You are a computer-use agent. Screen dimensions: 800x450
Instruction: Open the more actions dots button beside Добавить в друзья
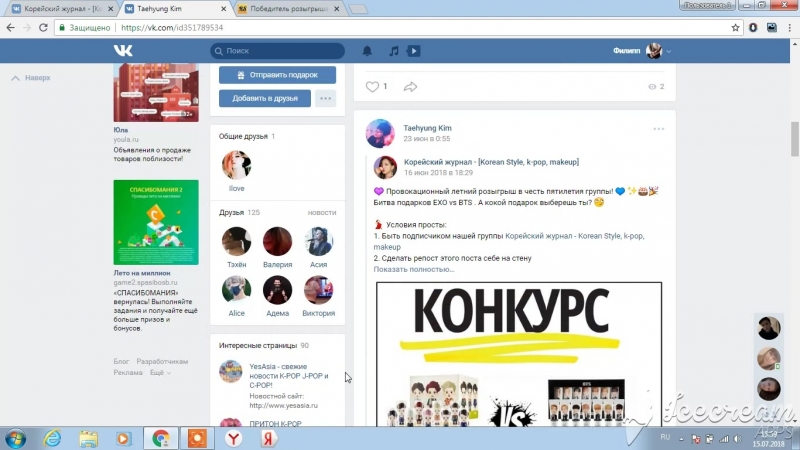tap(326, 98)
